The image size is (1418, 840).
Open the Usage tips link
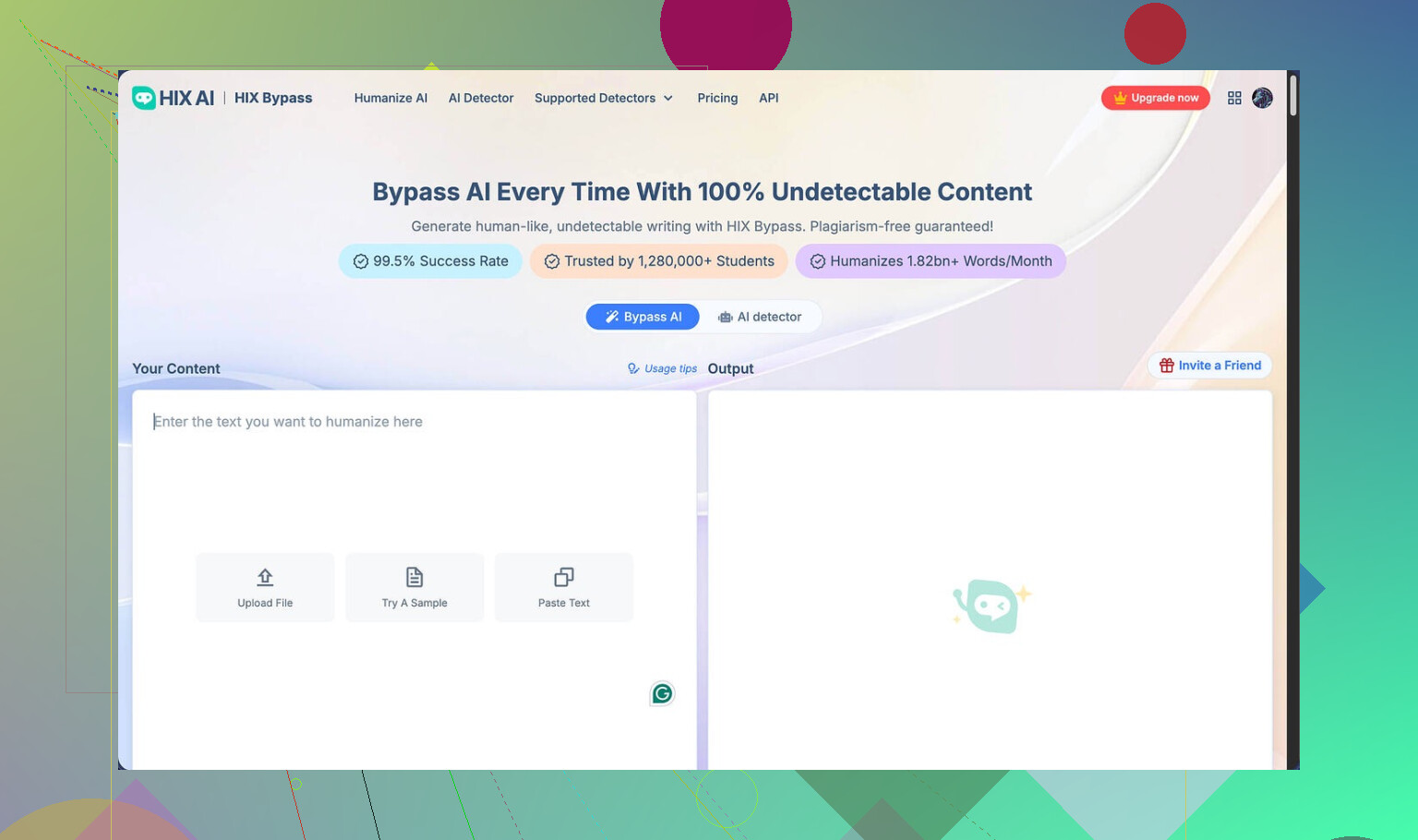tap(663, 368)
